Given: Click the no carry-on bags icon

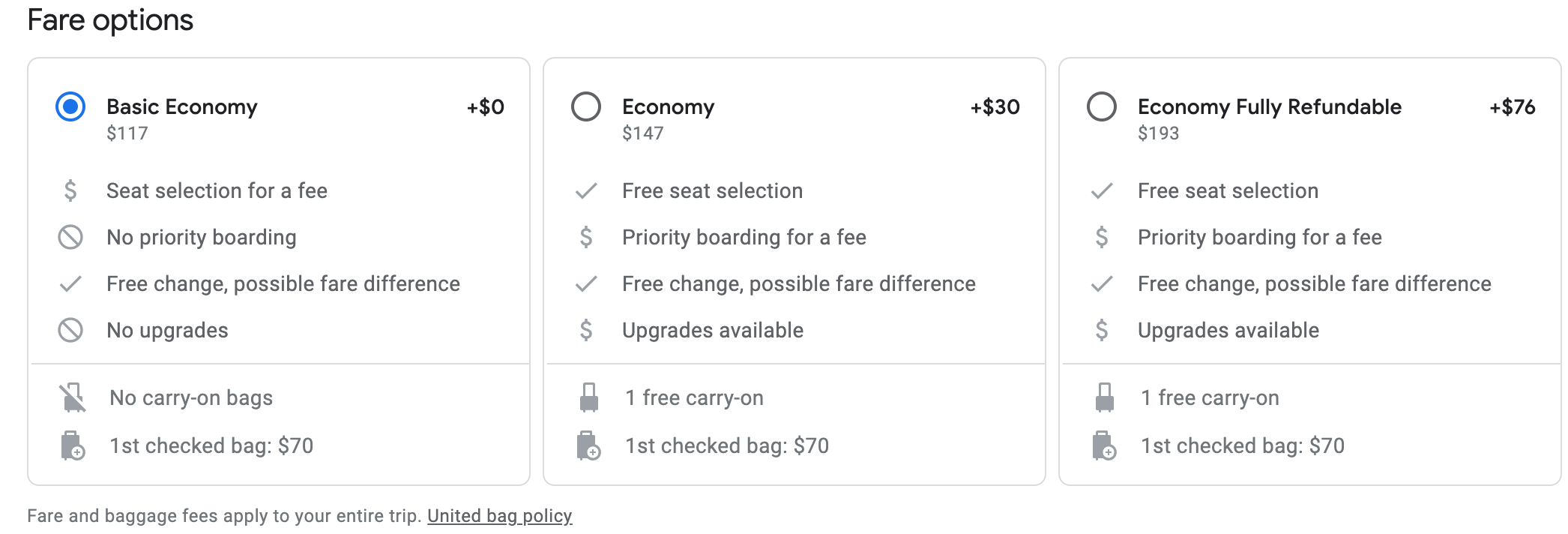Looking at the screenshot, I should (x=72, y=397).
